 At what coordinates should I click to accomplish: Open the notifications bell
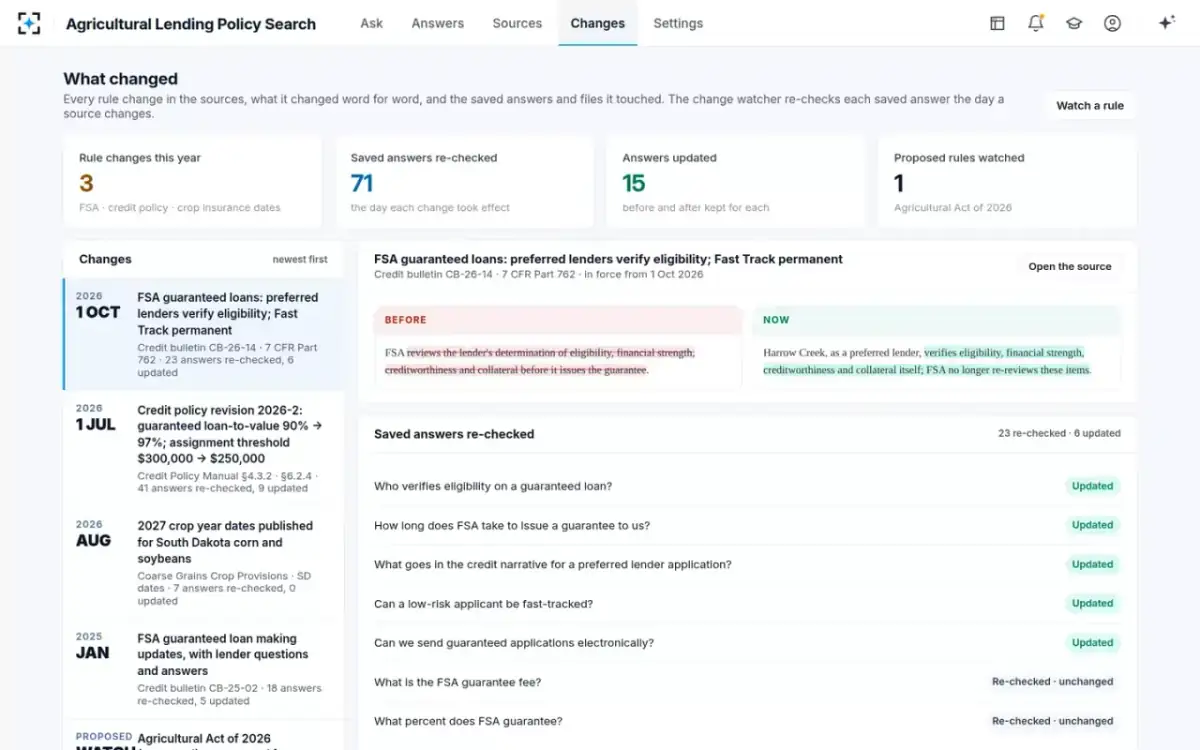click(x=1036, y=23)
